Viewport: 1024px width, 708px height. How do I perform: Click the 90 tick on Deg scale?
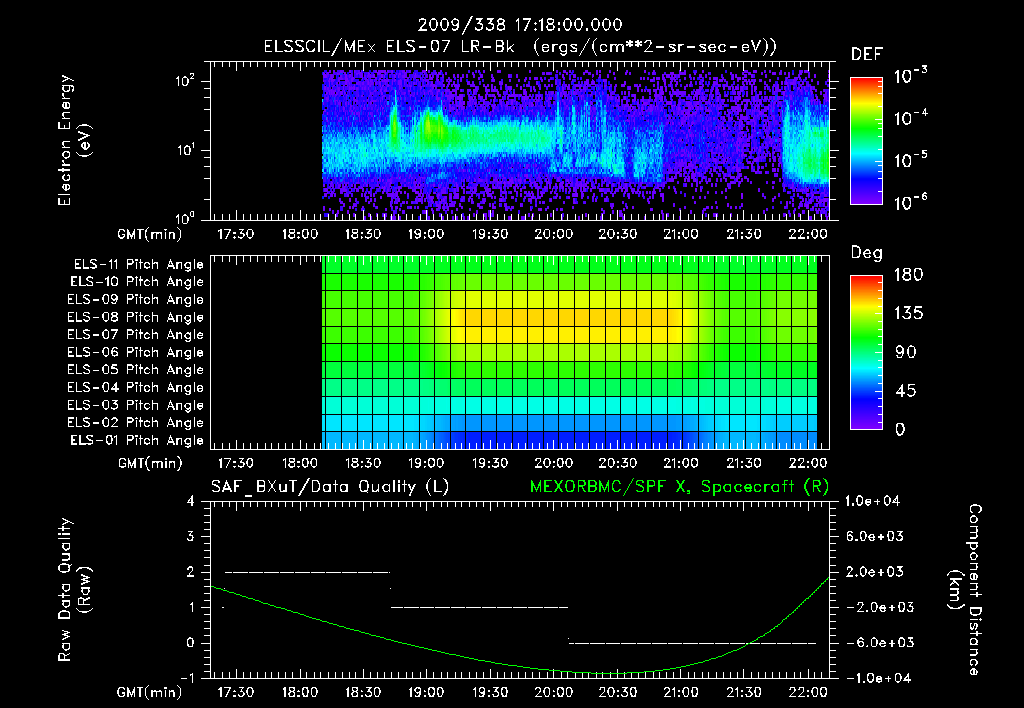tap(906, 352)
